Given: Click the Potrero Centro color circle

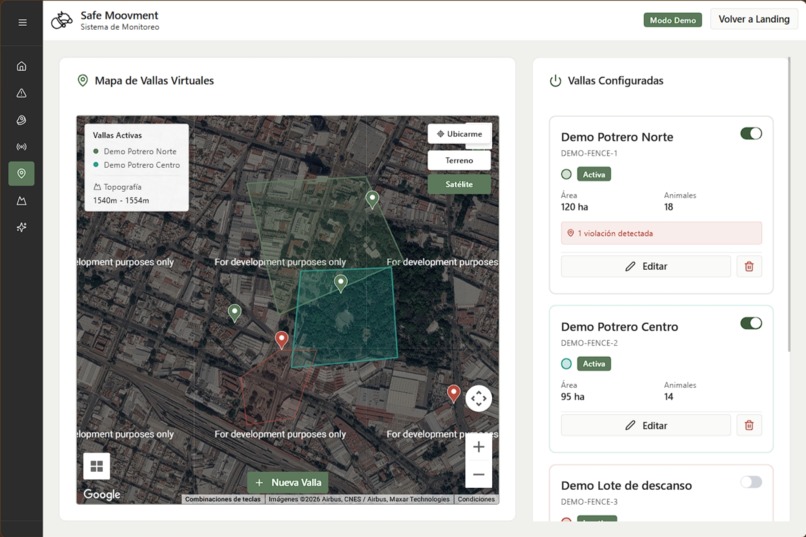Looking at the screenshot, I should coord(566,364).
